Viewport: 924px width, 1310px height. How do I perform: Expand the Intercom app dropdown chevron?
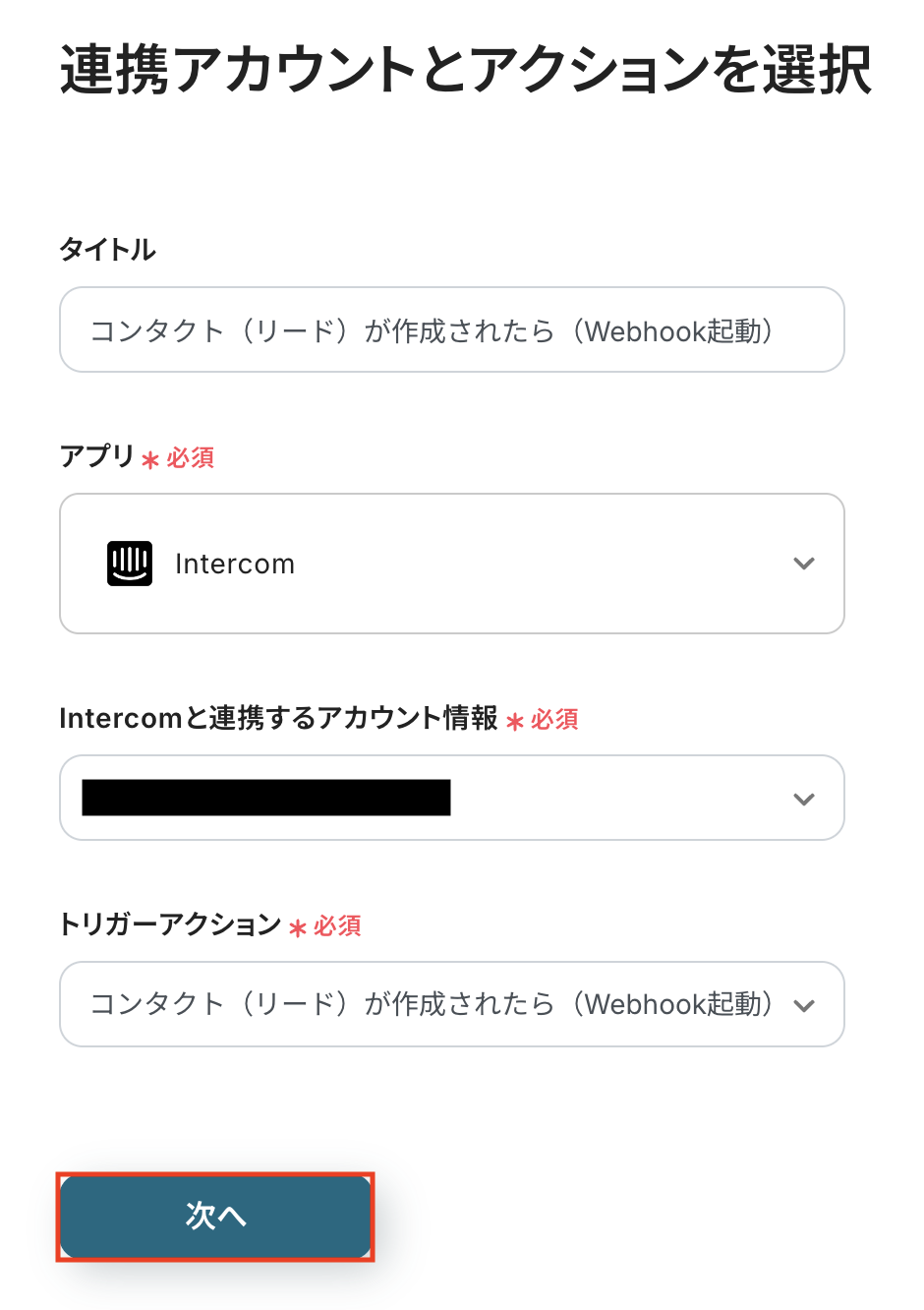[804, 564]
